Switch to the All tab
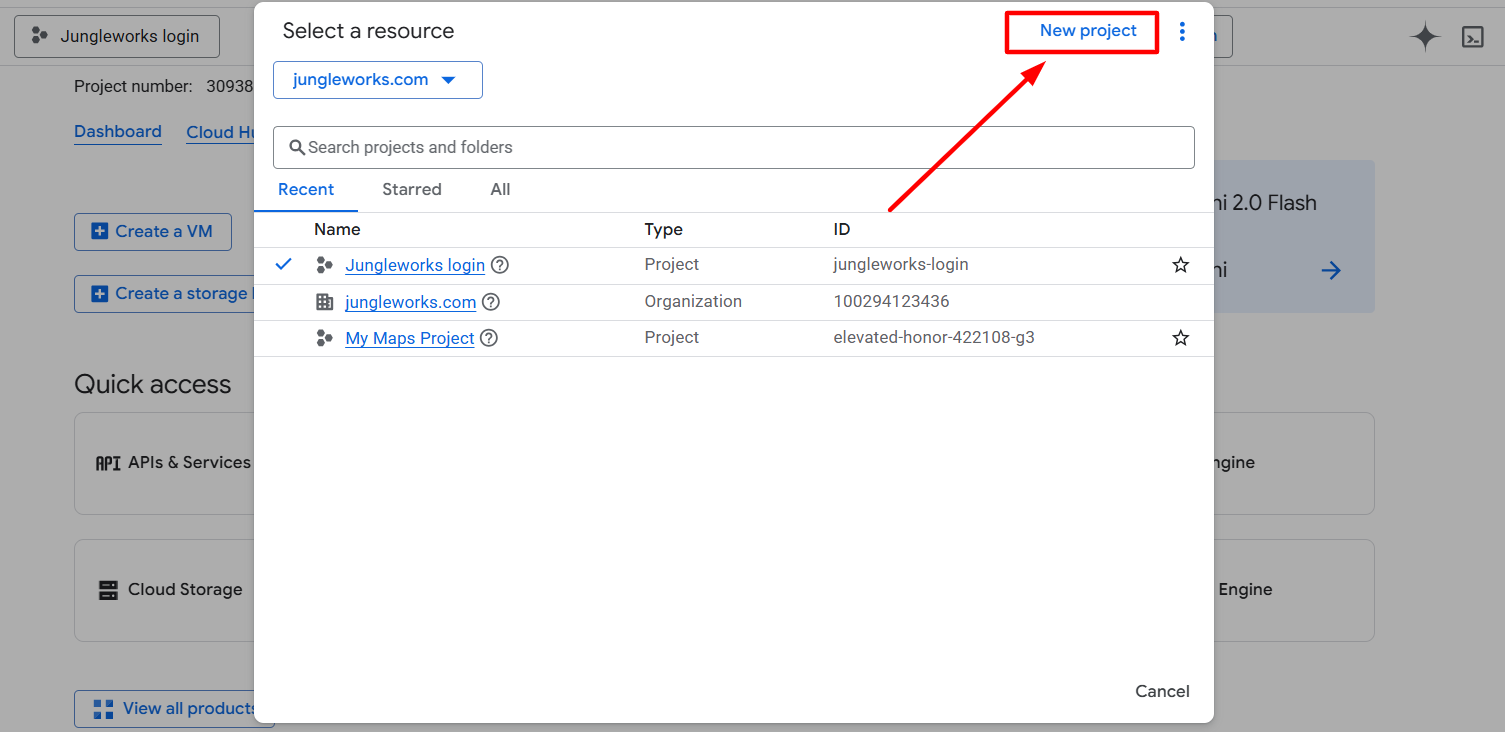 pos(501,189)
